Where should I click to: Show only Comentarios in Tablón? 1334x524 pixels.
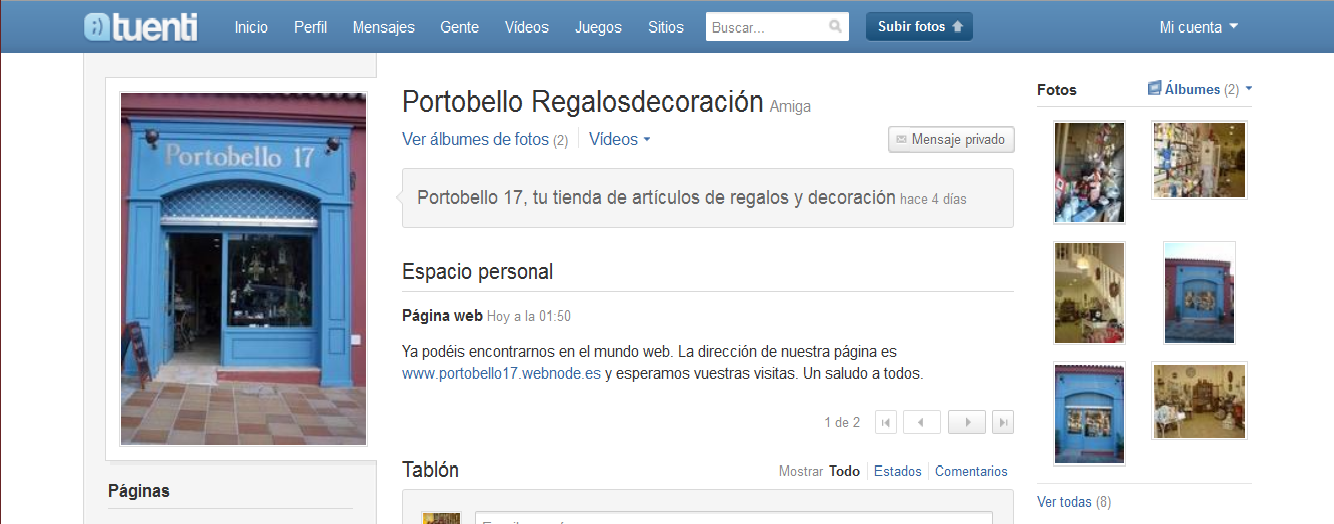click(x=971, y=471)
